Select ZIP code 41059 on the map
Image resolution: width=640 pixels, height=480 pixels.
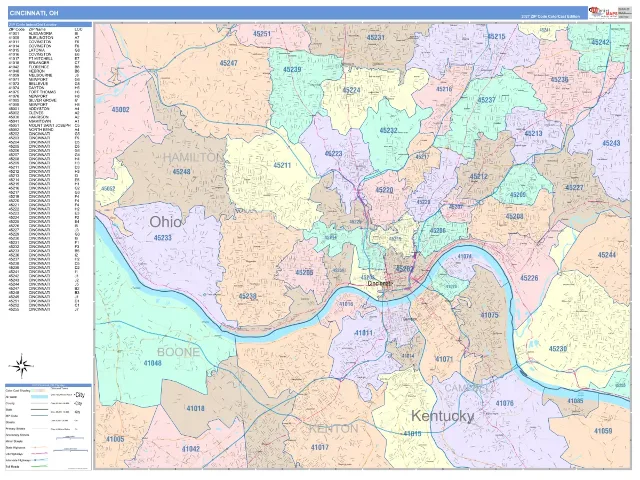pos(603,431)
